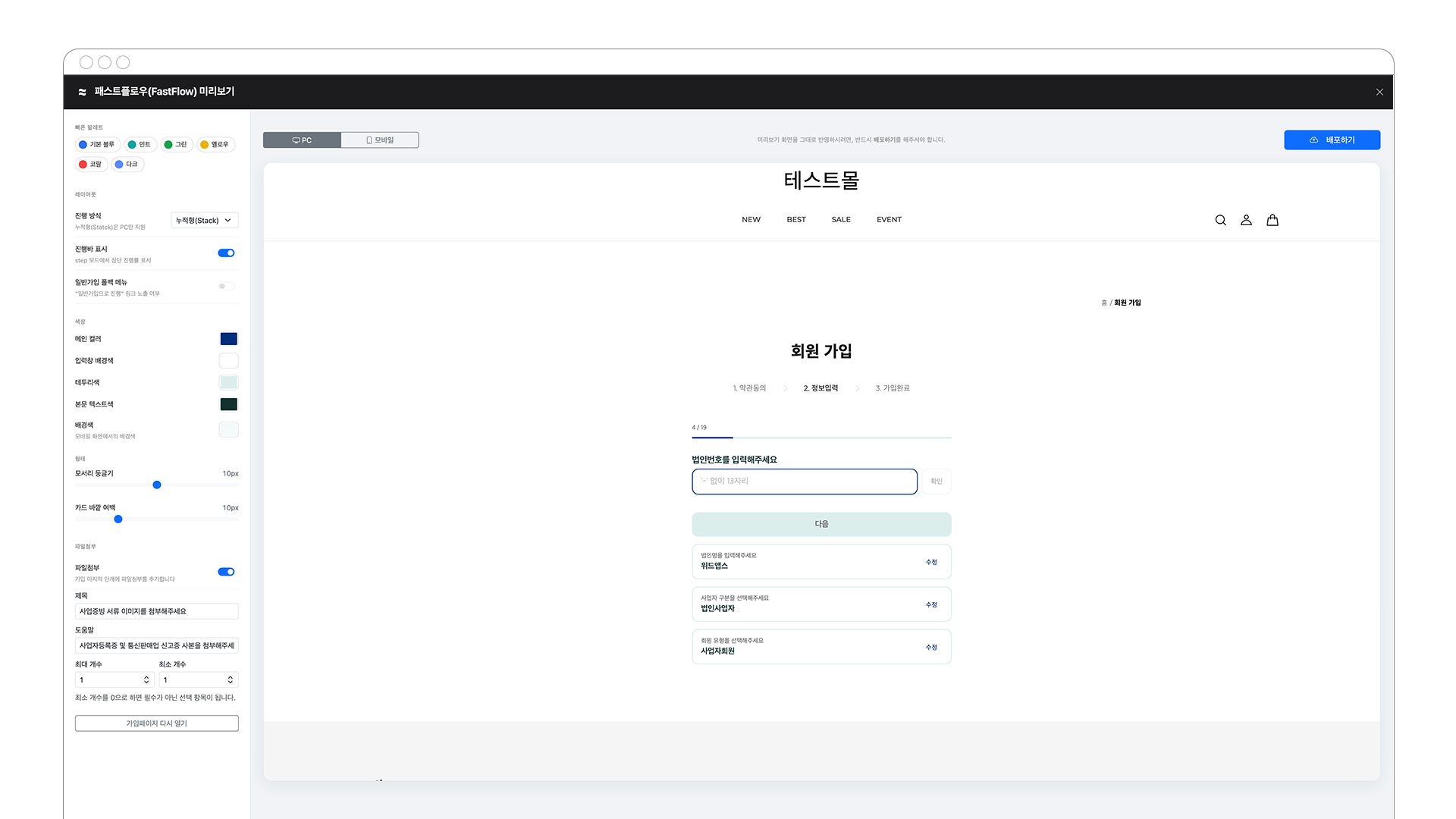Image resolution: width=1456 pixels, height=819 pixels.
Task: Open the 배경색 color swatch
Action: click(x=228, y=429)
